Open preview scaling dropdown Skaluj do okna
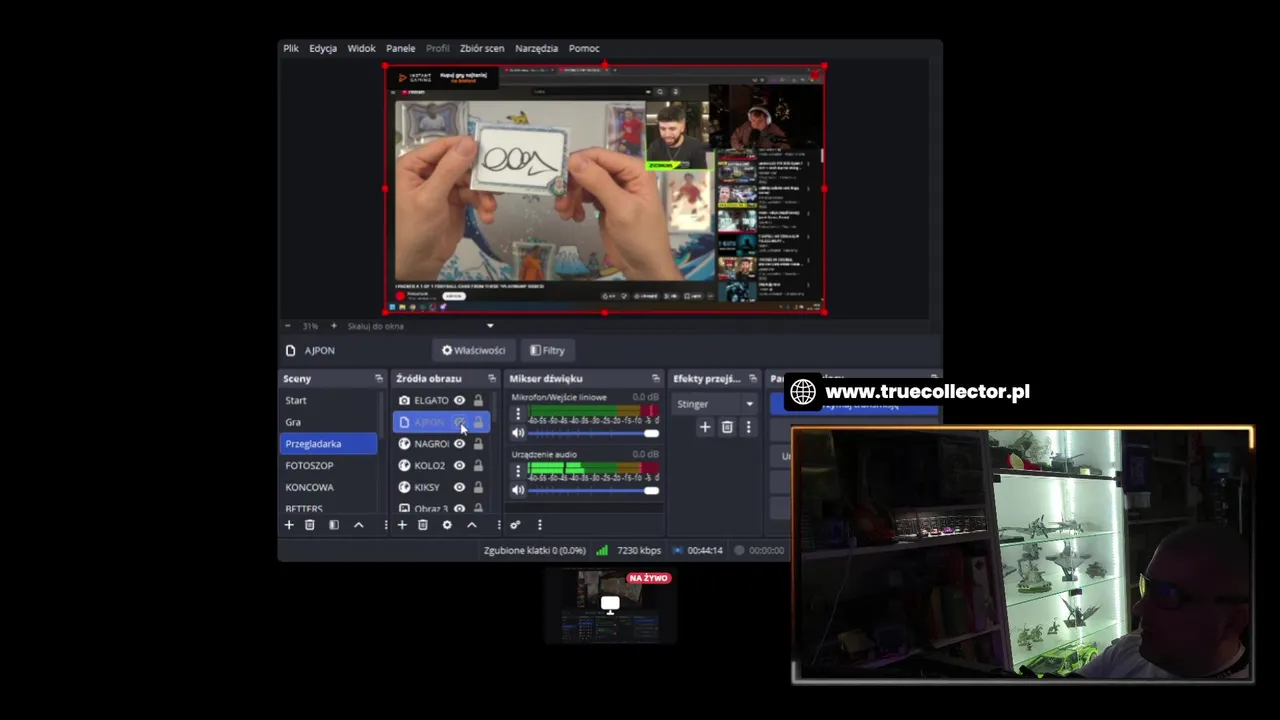This screenshot has height=720, width=1280. point(420,326)
